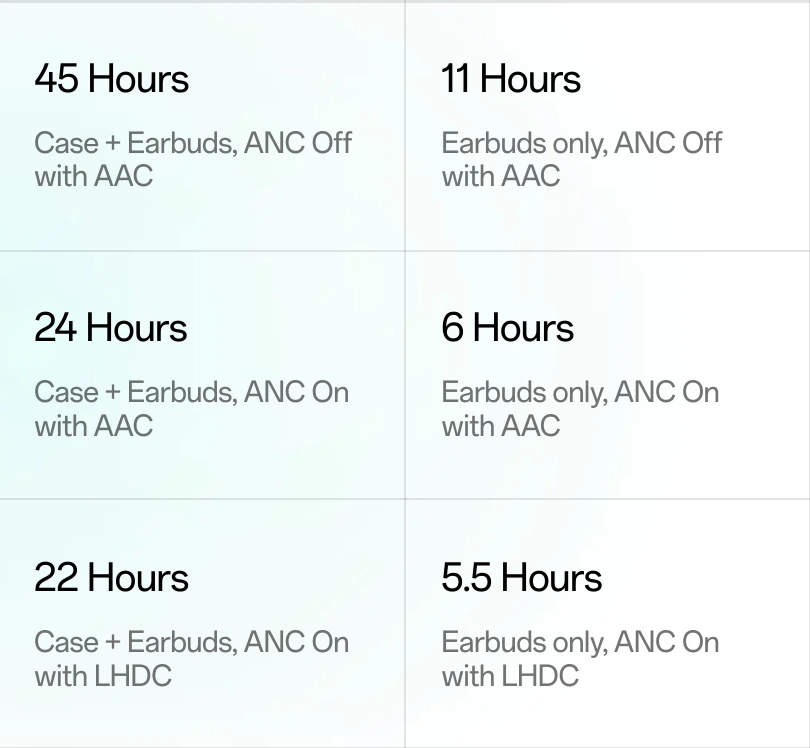
Task: Click "with AAC" in the 6 Hours cell
Action: 500,426
